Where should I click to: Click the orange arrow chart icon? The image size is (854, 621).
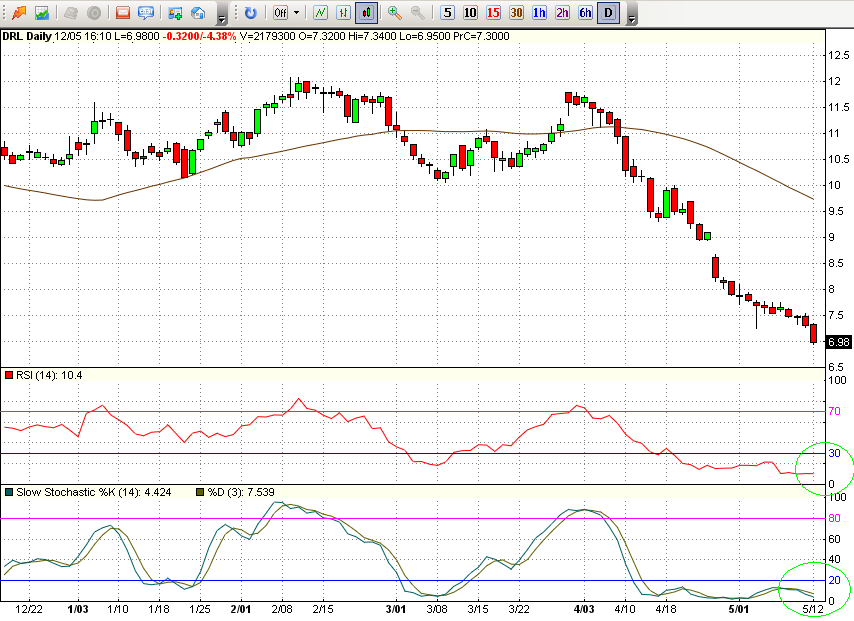click(x=19, y=13)
